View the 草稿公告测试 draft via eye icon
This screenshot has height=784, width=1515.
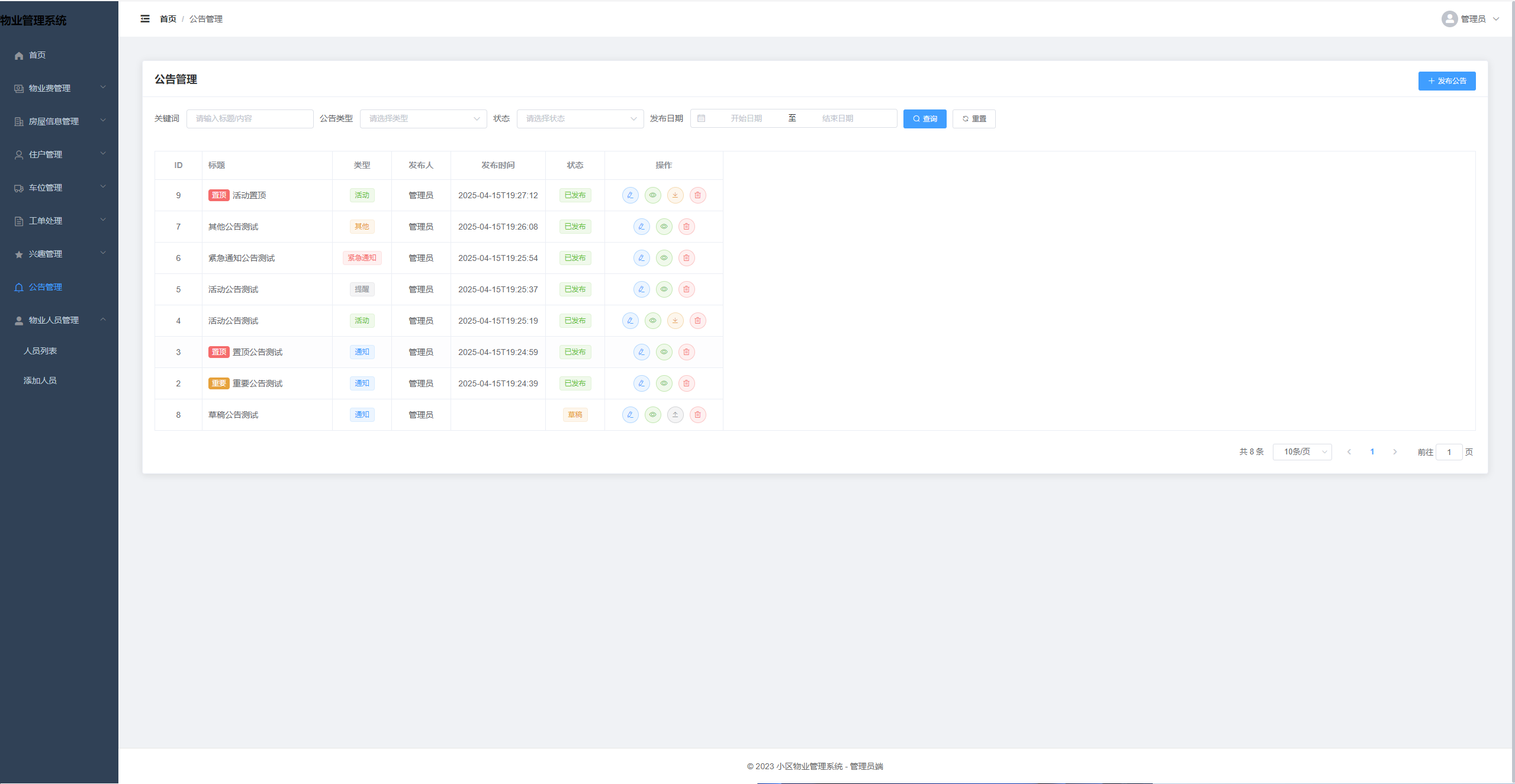(x=652, y=415)
